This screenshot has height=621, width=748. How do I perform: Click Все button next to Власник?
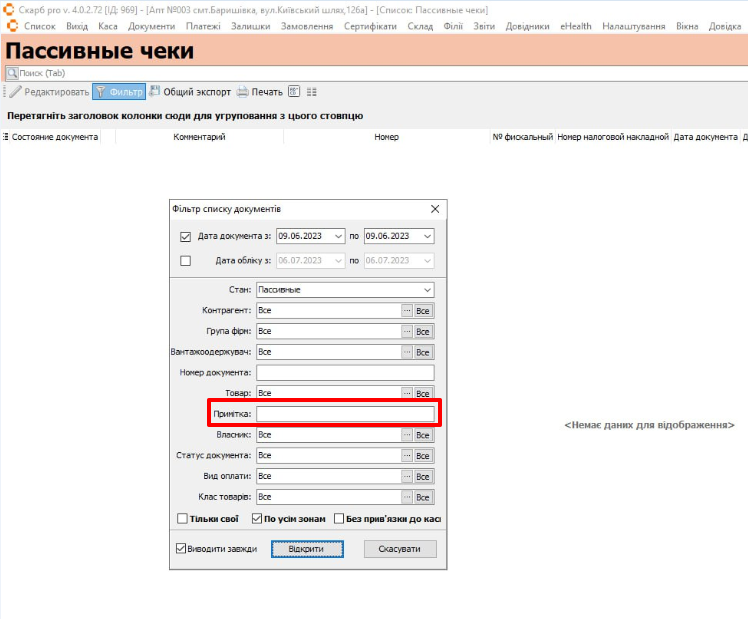[x=423, y=435]
